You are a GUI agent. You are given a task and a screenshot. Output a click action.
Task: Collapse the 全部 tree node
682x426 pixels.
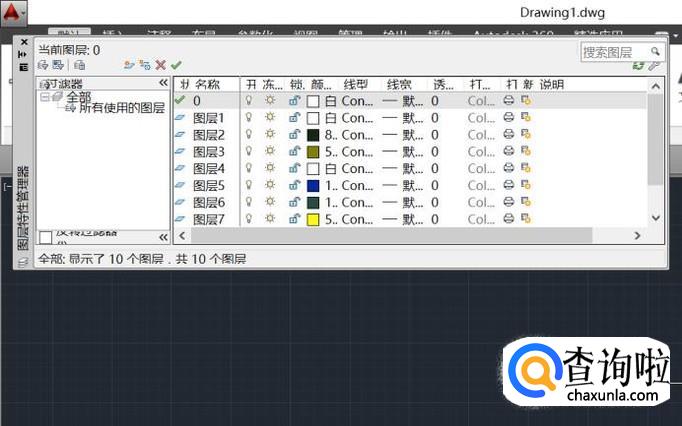point(44,97)
